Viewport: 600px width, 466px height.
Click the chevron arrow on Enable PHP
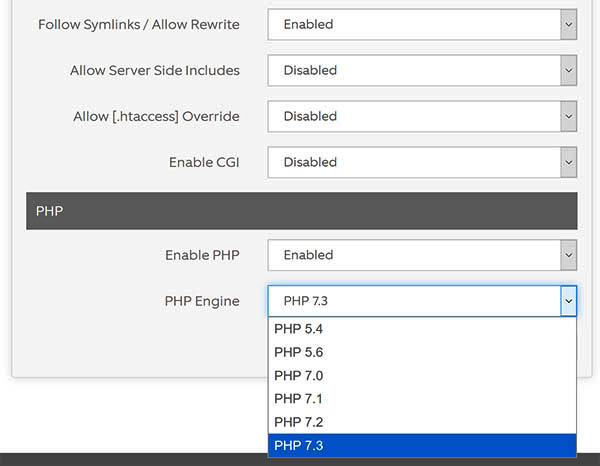pos(569,255)
